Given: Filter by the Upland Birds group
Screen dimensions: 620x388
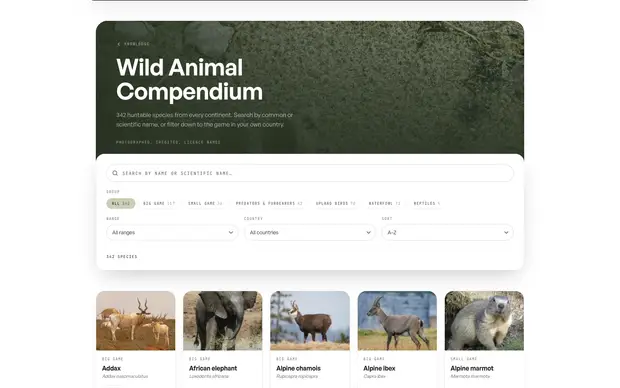Looking at the screenshot, I should (x=336, y=203).
